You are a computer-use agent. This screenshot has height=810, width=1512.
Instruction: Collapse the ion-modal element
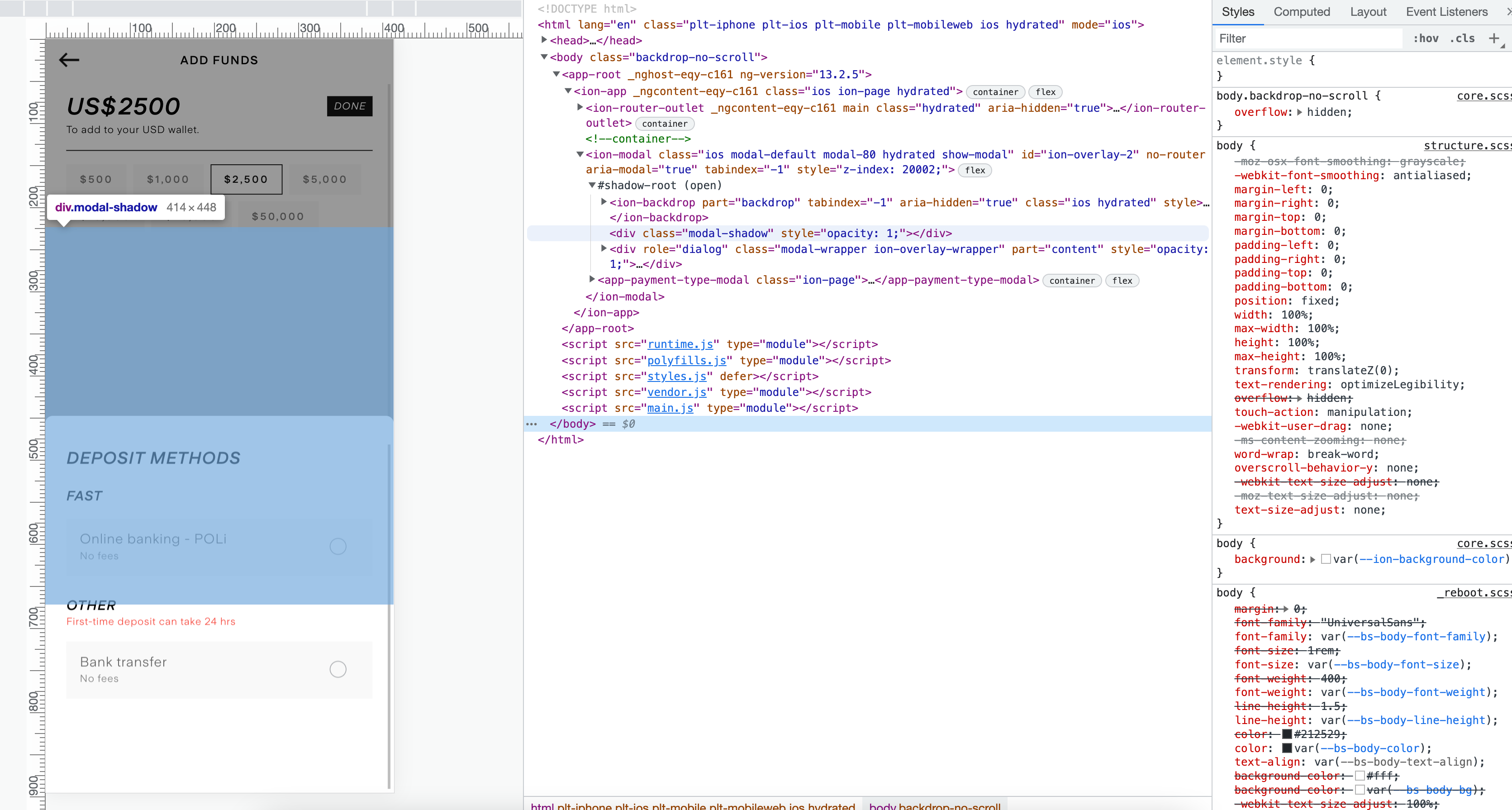(580, 154)
